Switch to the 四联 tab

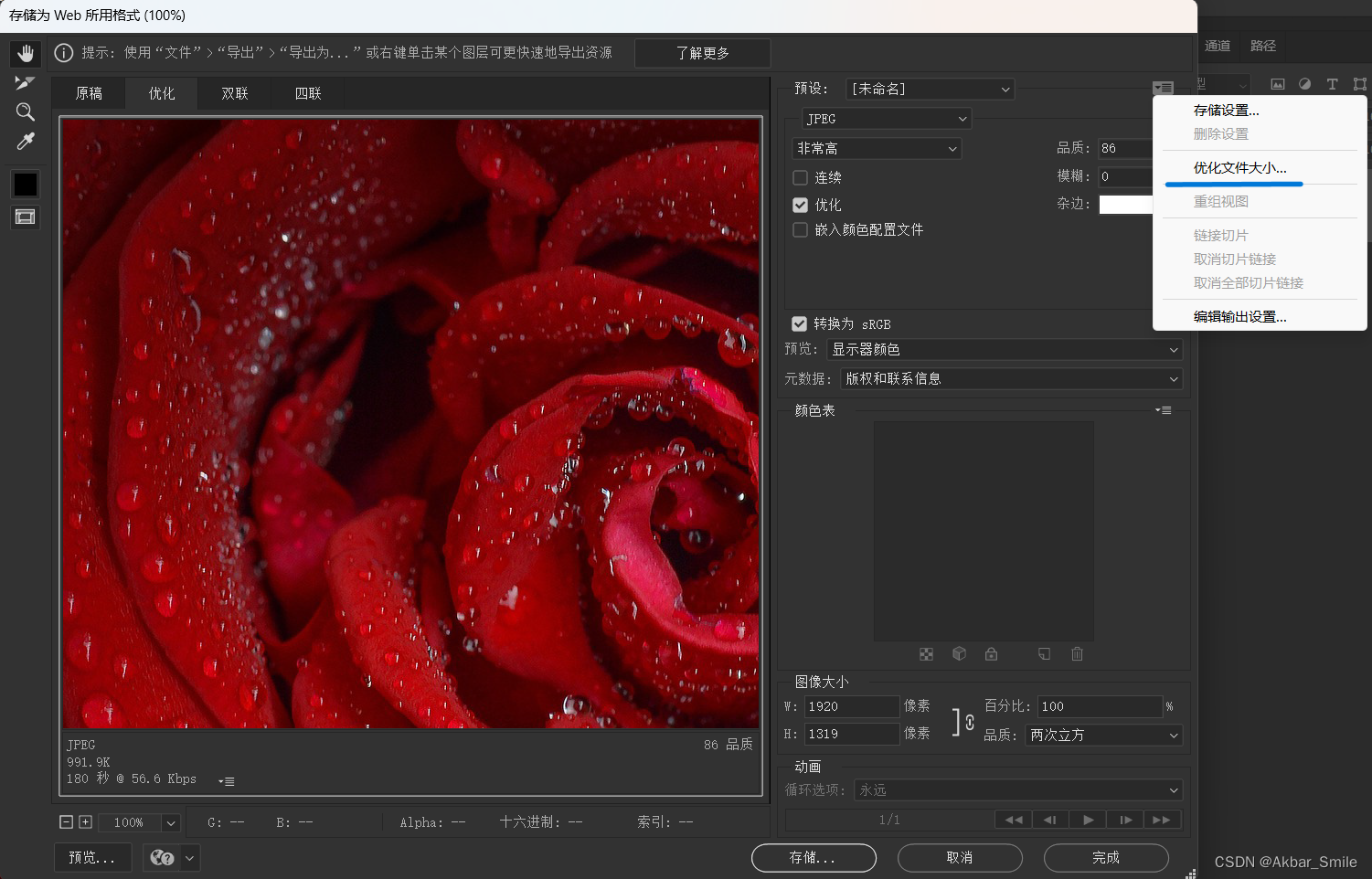coord(308,93)
